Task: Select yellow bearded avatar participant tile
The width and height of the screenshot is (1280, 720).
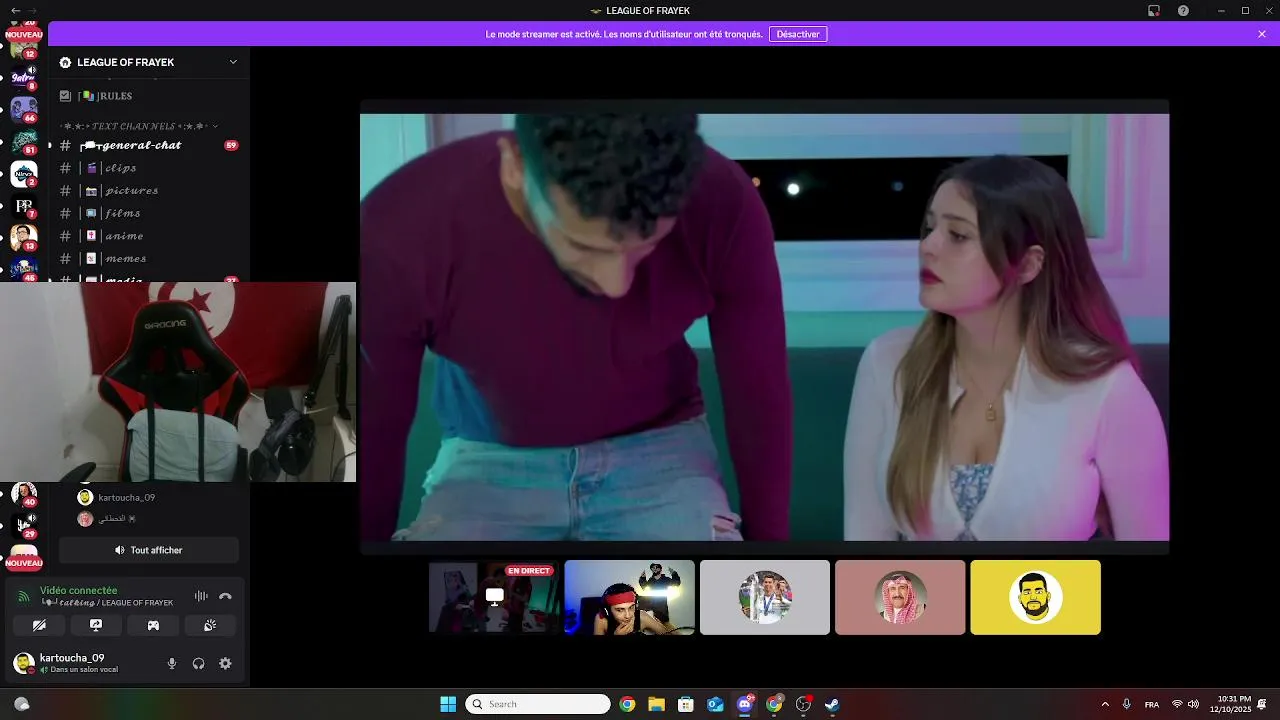Action: (1035, 597)
